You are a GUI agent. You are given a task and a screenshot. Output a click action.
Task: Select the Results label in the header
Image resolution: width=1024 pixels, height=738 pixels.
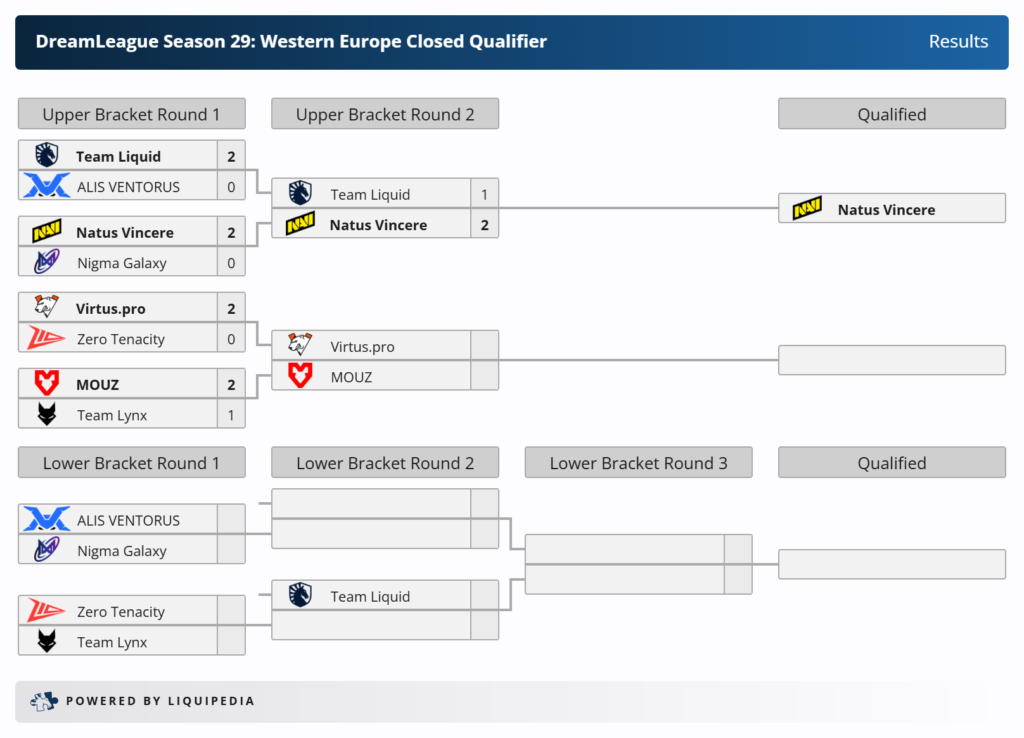pyautogui.click(x=958, y=42)
